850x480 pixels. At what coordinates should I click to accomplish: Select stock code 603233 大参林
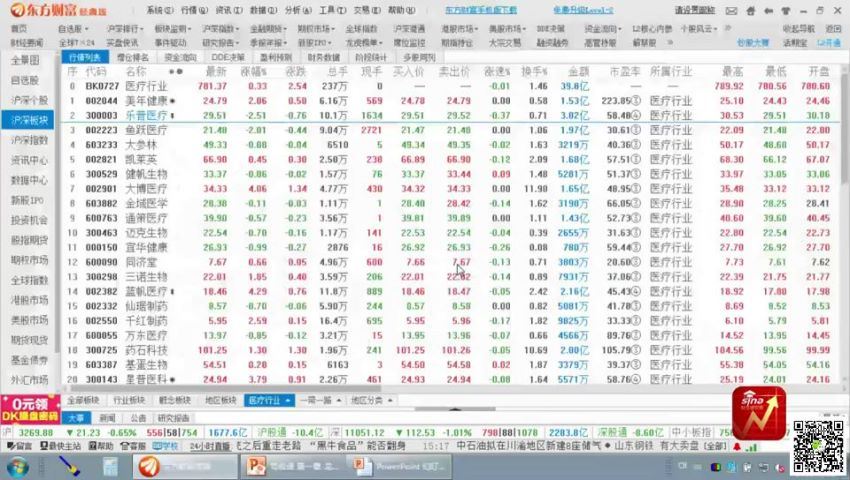point(101,145)
